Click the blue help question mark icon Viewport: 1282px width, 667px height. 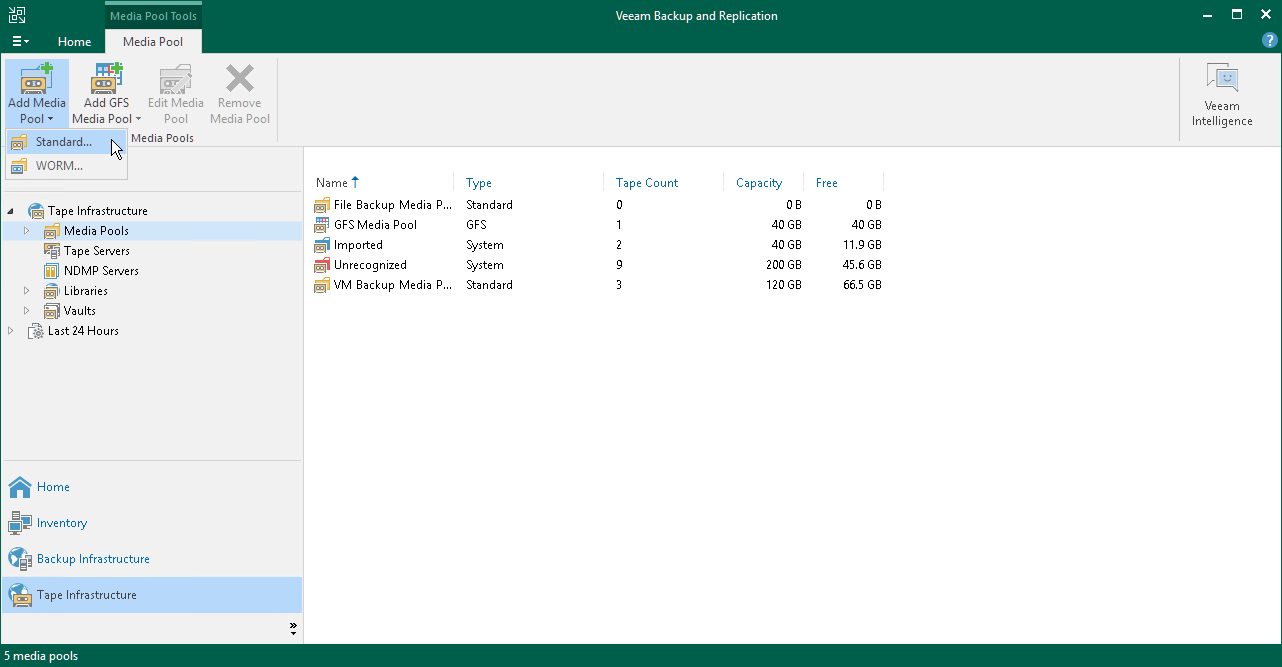click(x=1269, y=40)
